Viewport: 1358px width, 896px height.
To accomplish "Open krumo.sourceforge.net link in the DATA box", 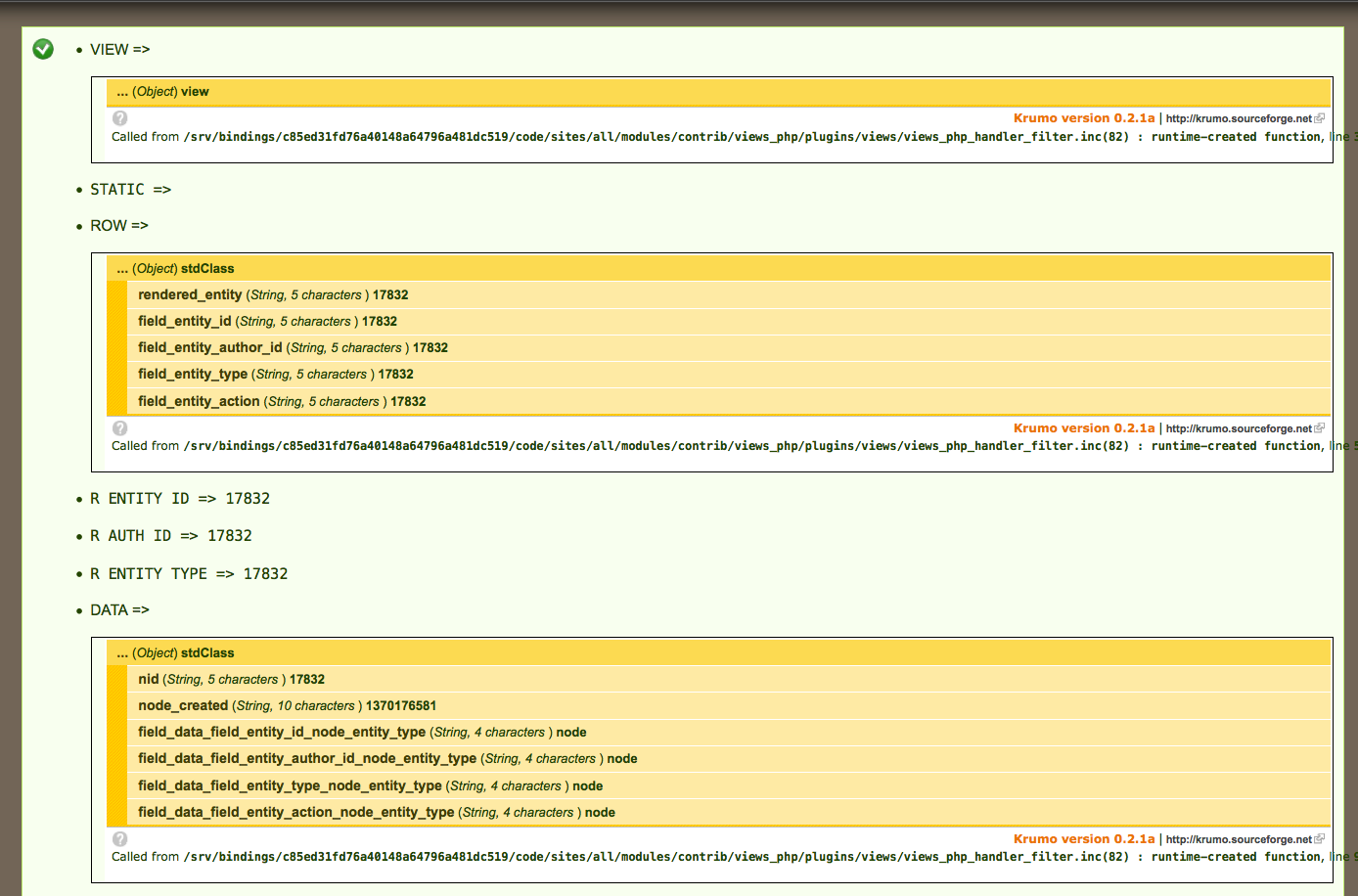I will coord(1239,839).
